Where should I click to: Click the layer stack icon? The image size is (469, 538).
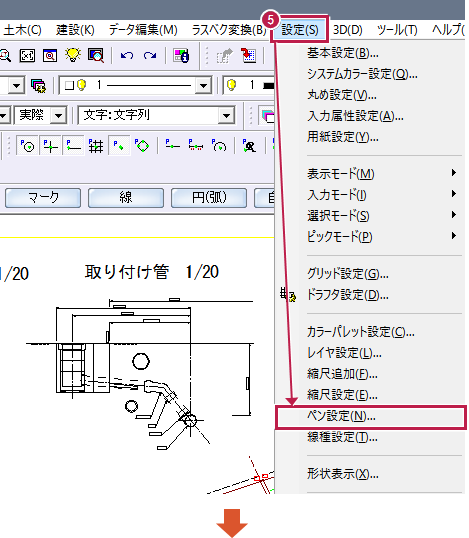tap(38, 85)
